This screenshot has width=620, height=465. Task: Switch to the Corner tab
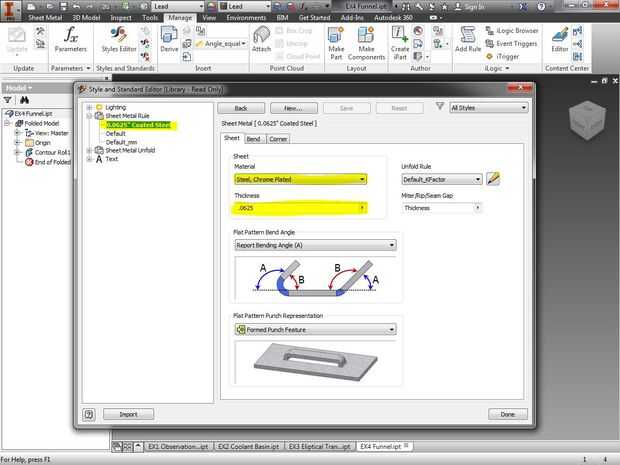[278, 139]
